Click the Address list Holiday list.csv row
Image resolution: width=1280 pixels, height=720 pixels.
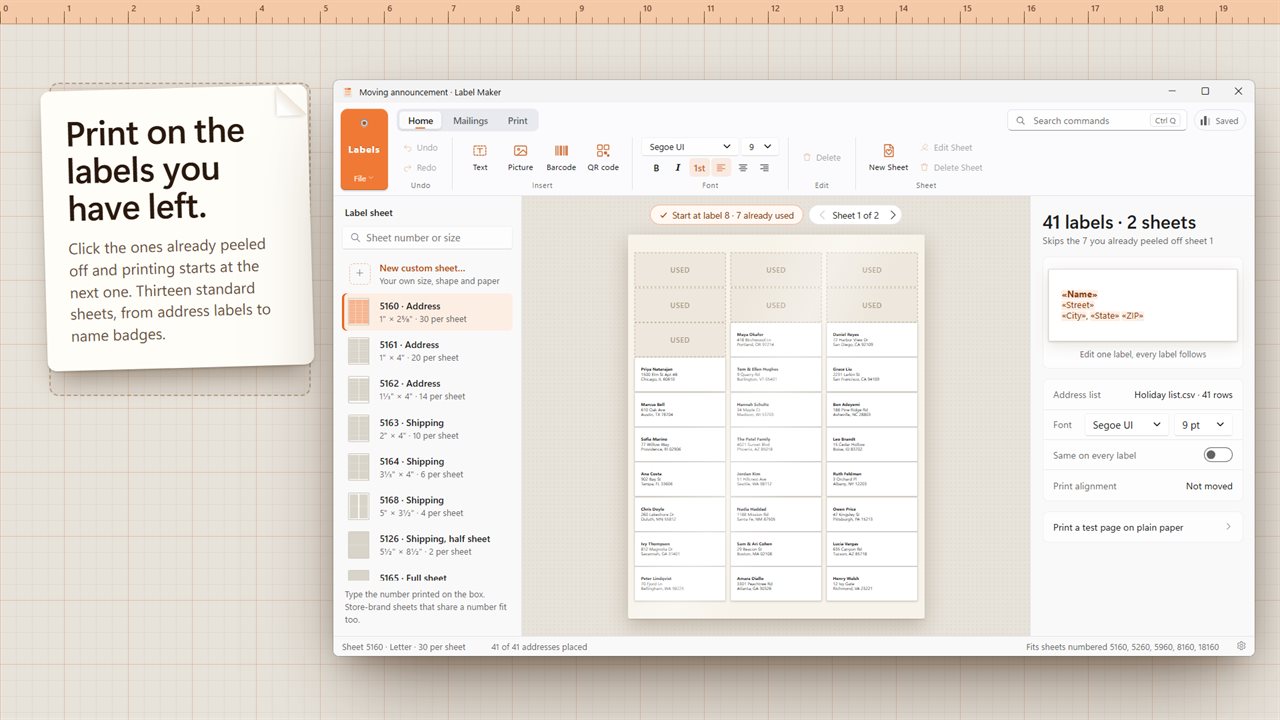pos(1142,395)
